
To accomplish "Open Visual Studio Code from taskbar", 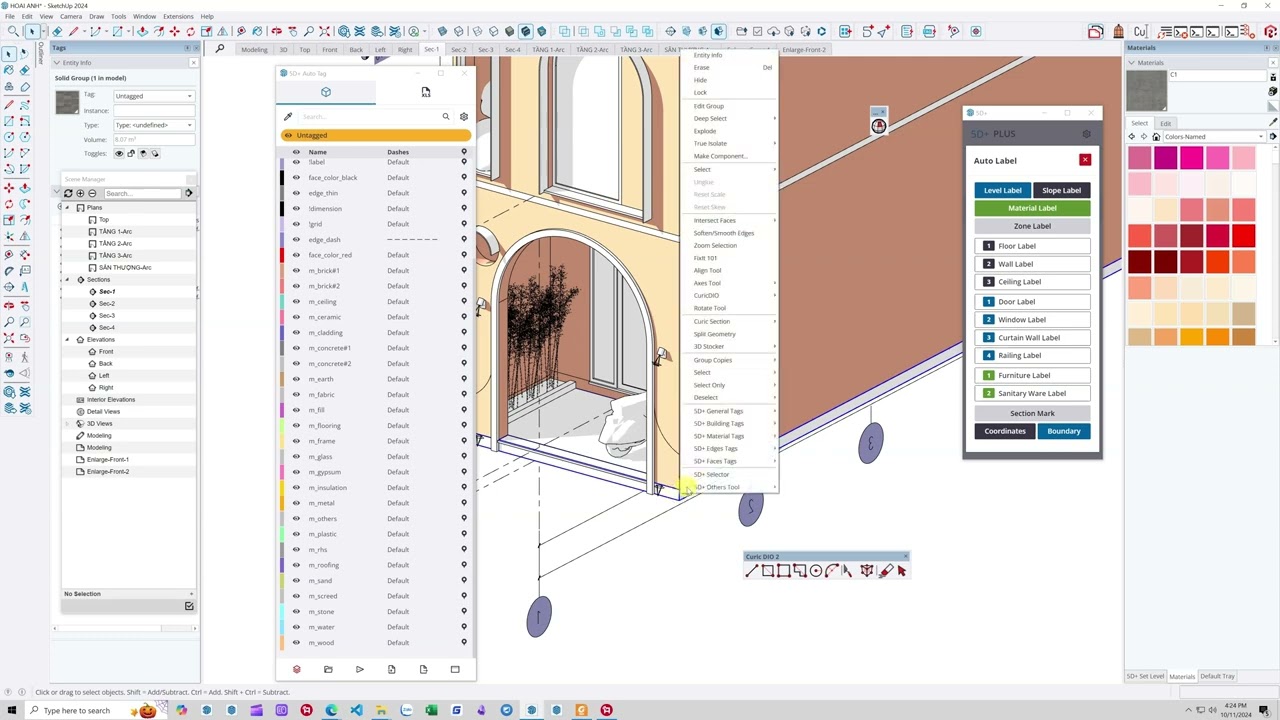I will point(356,710).
